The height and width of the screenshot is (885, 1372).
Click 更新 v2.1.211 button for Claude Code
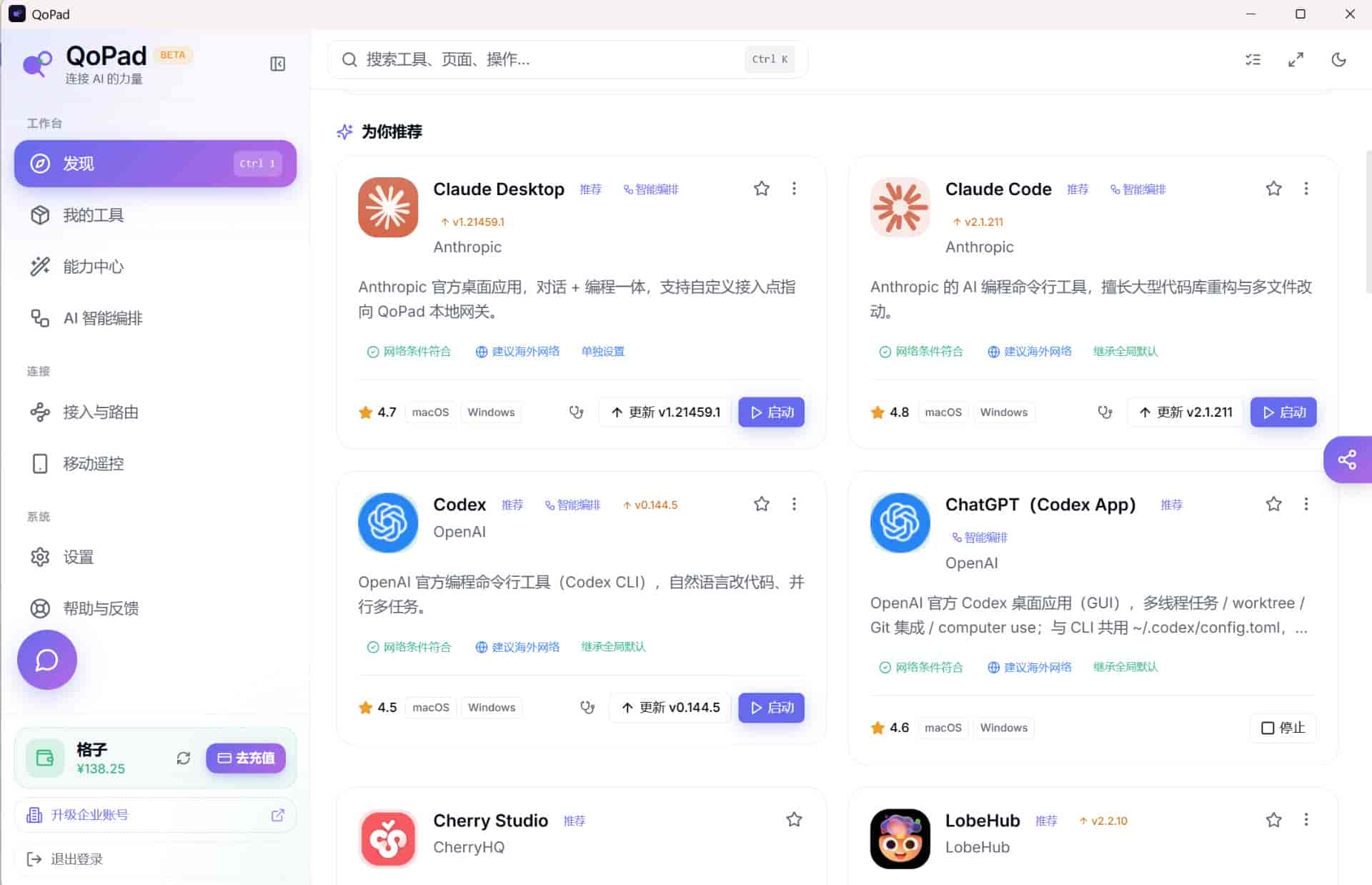(1185, 412)
